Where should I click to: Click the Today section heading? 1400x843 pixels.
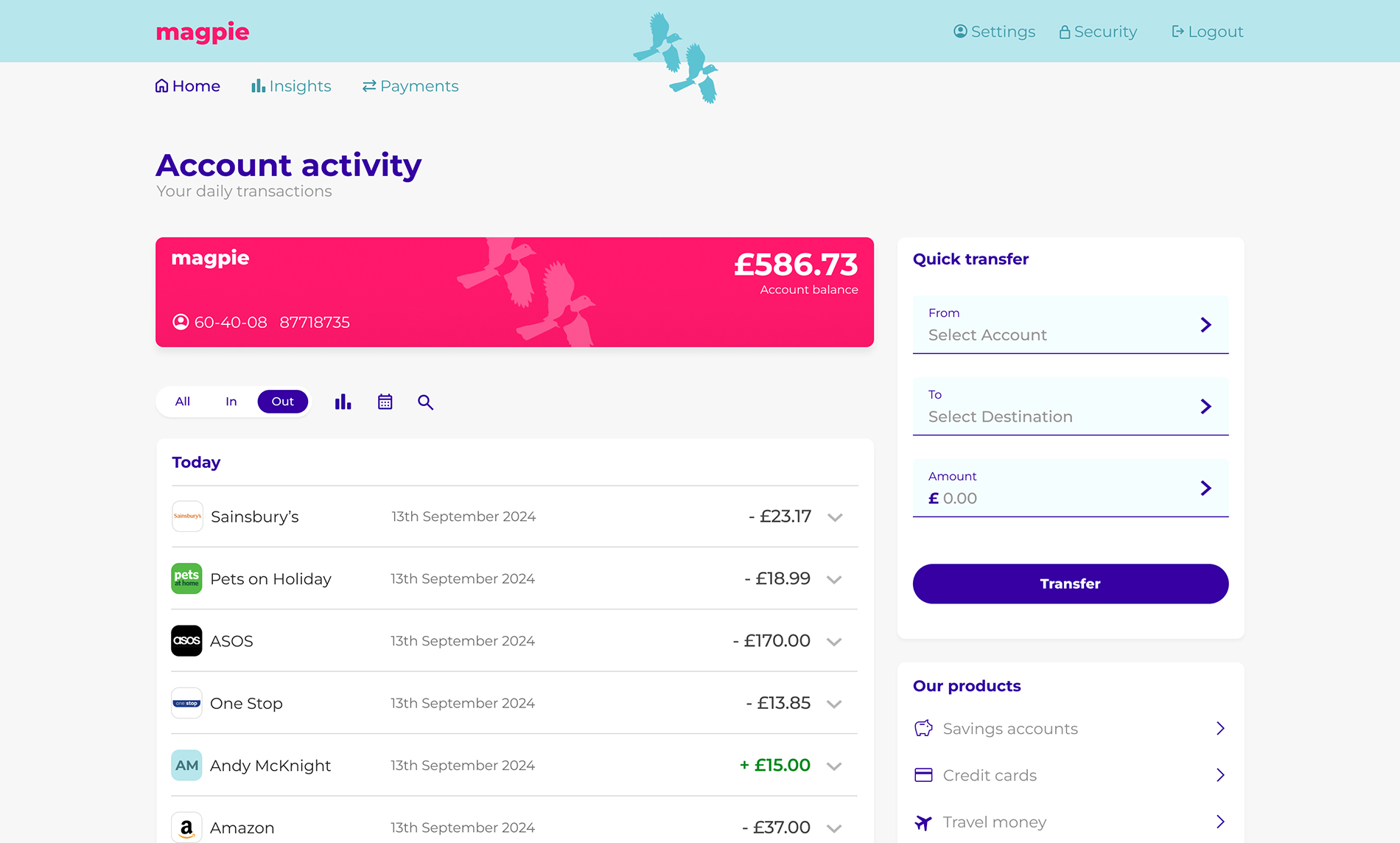[x=196, y=463]
